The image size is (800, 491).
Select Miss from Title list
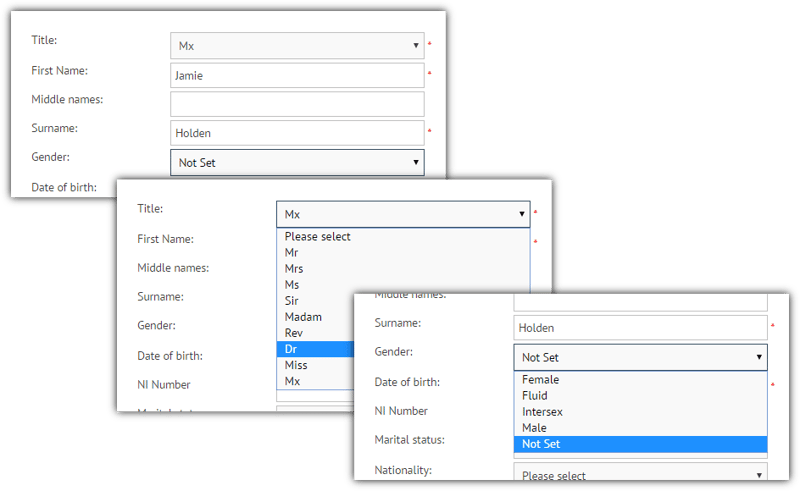tap(315, 365)
